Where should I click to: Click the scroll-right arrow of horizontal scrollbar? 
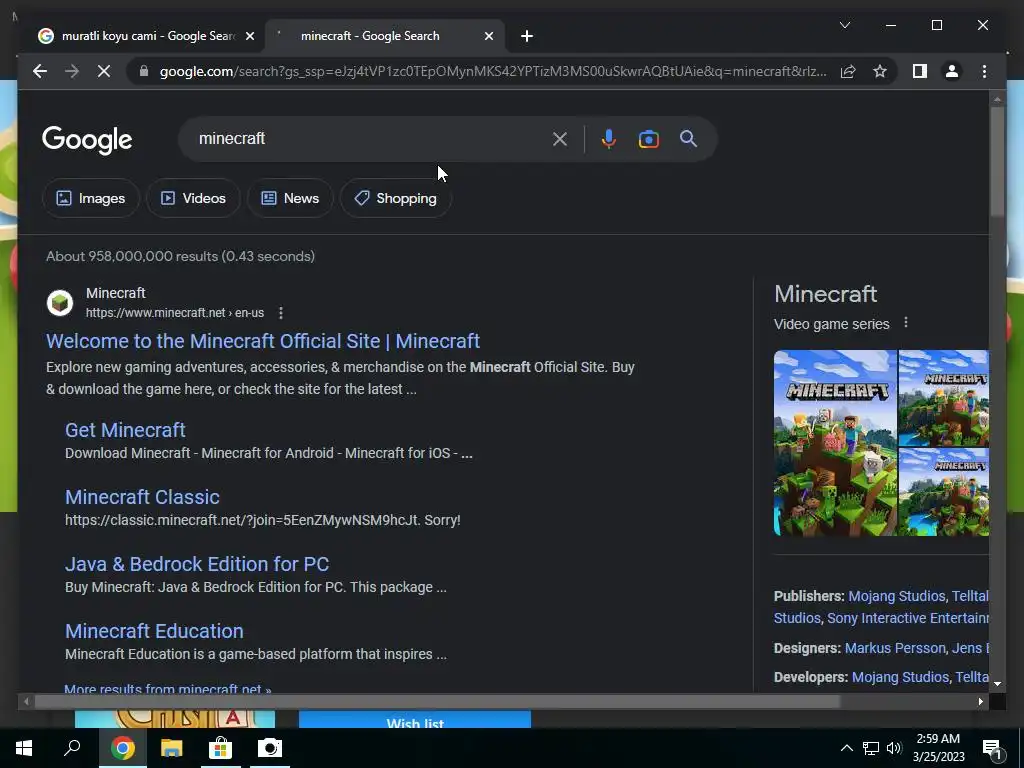pyautogui.click(x=980, y=701)
